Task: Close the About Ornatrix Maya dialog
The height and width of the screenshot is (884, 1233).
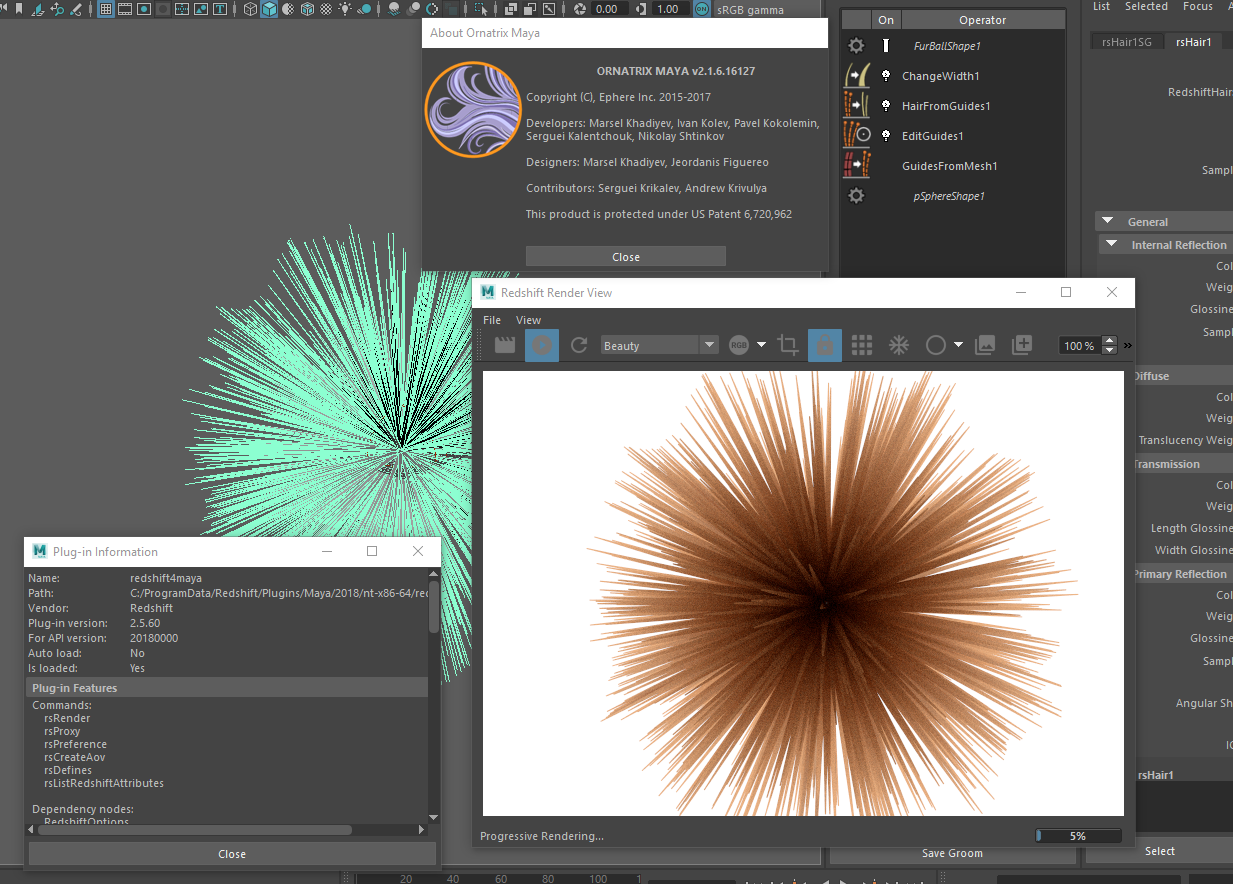Action: (x=626, y=257)
